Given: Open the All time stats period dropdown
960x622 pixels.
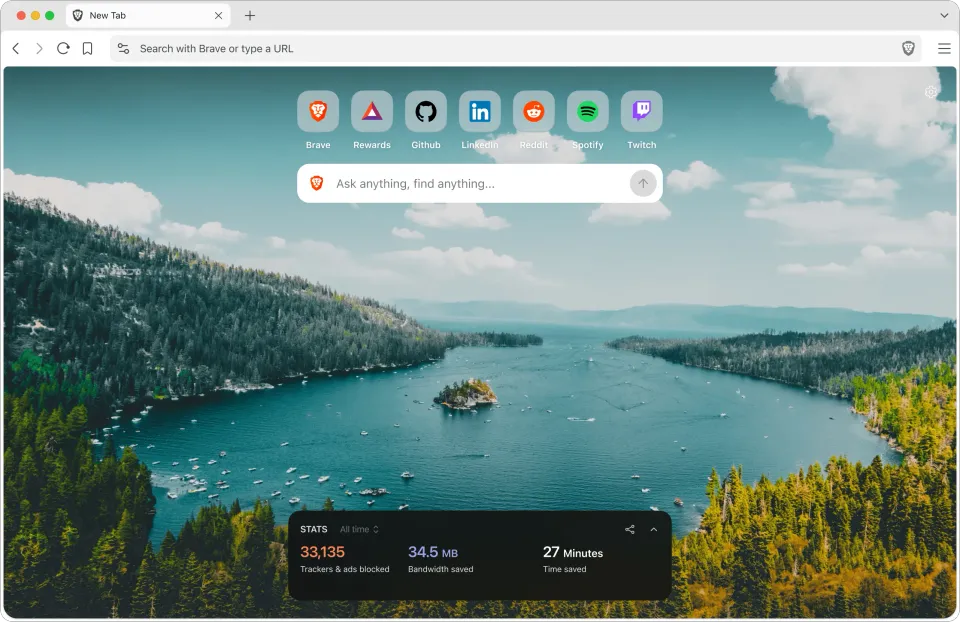Looking at the screenshot, I should pos(359,529).
